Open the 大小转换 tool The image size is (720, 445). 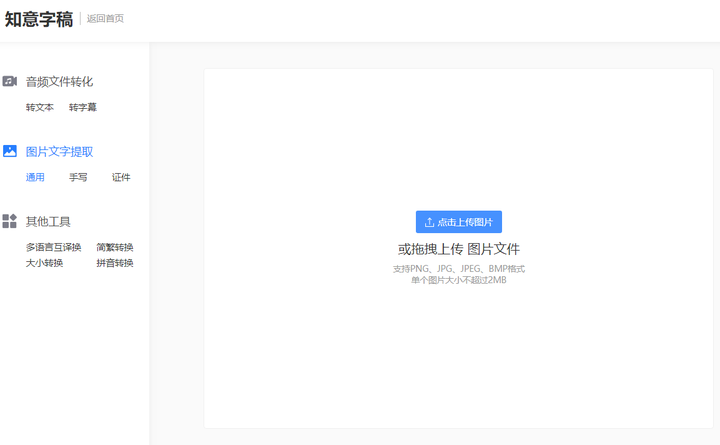tap(44, 263)
